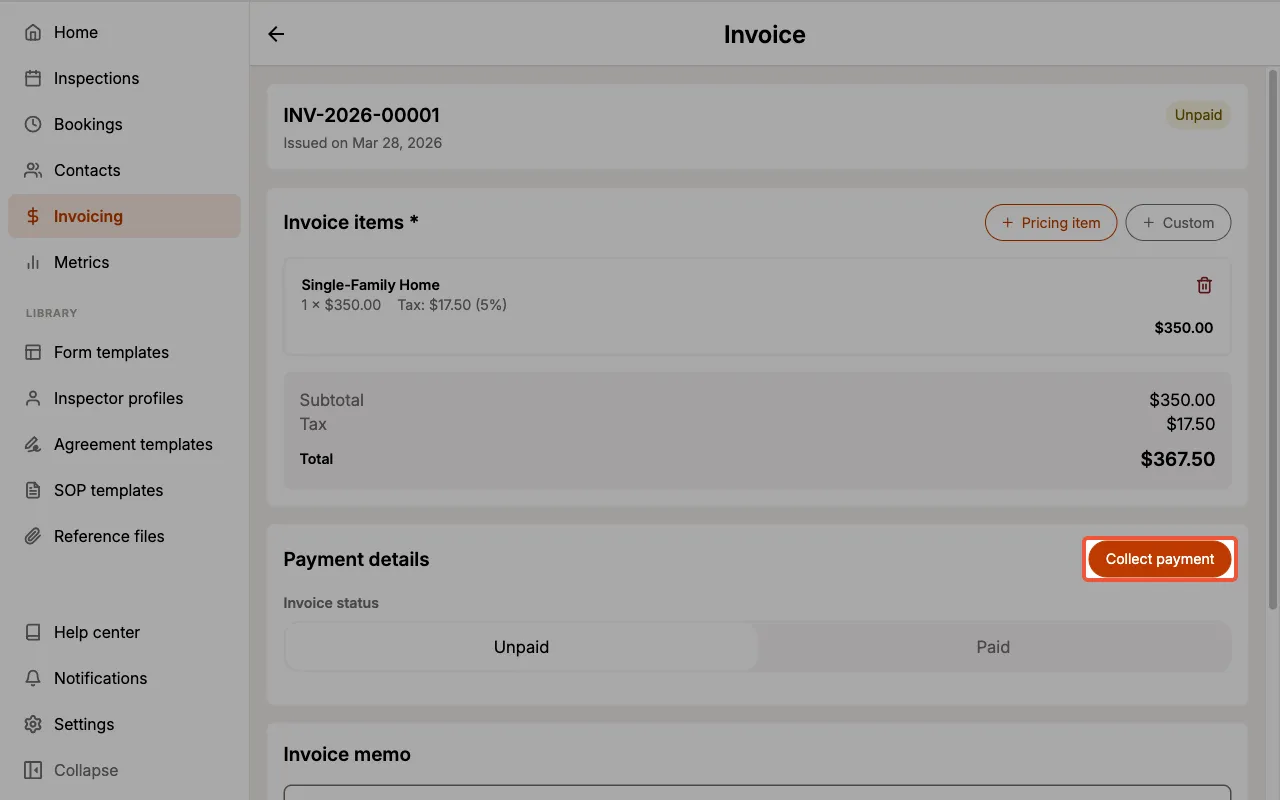
Task: Collapse the sidebar
Action: coord(124,770)
